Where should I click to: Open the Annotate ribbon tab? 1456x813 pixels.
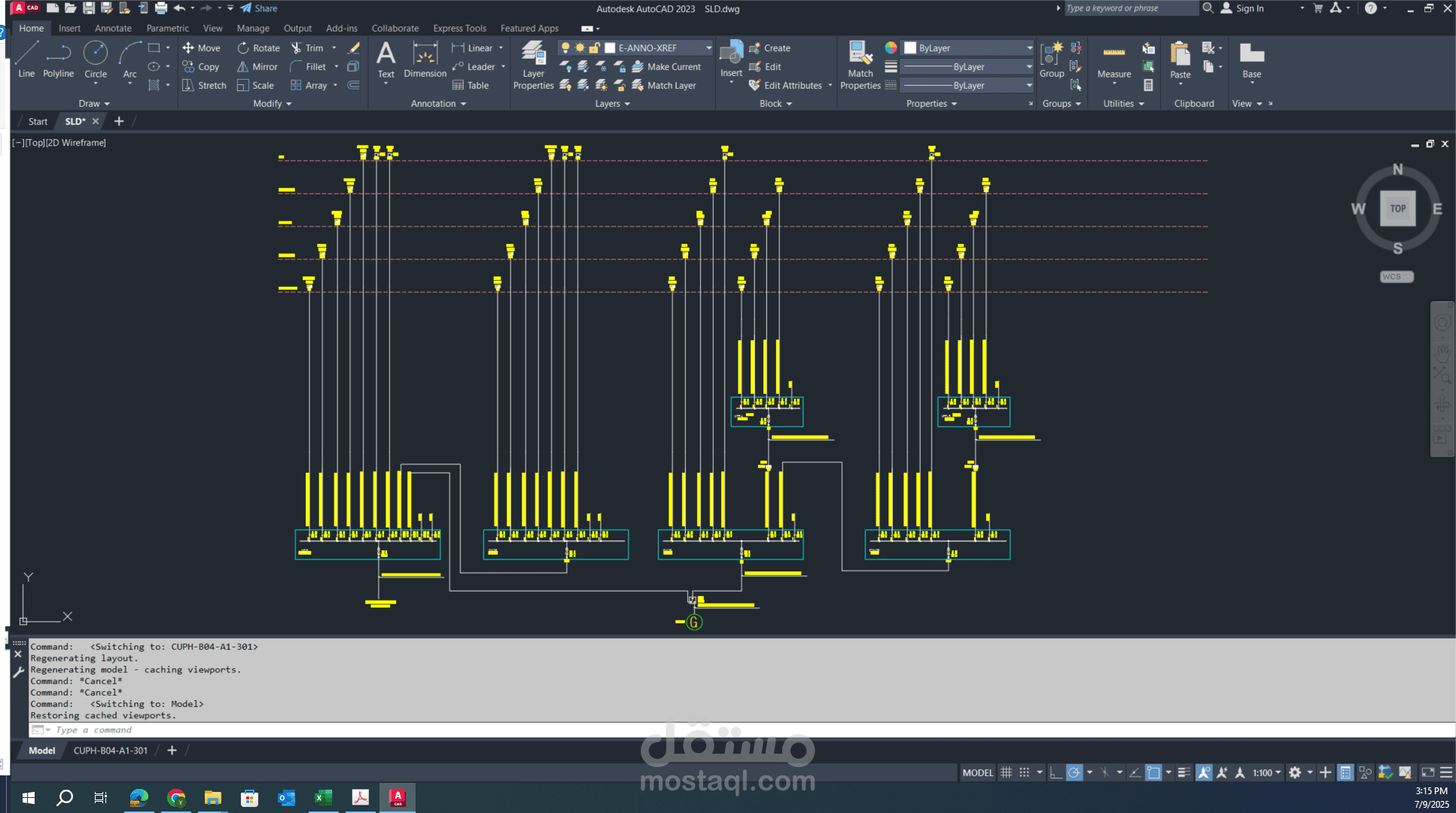click(113, 28)
